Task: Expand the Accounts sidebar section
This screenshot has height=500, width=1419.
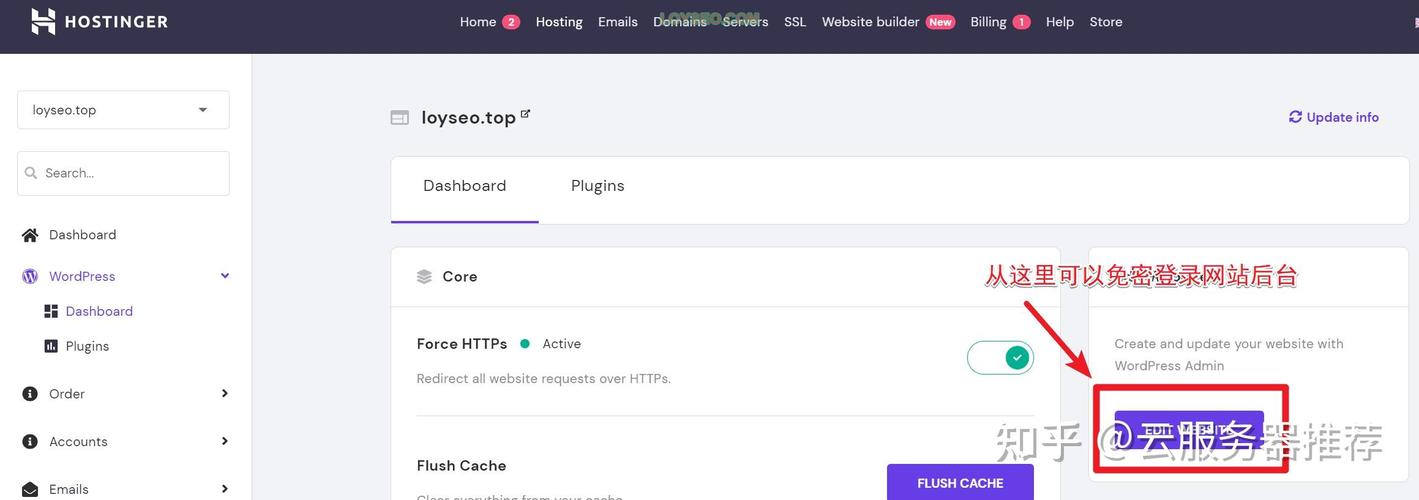Action: [x=225, y=442]
